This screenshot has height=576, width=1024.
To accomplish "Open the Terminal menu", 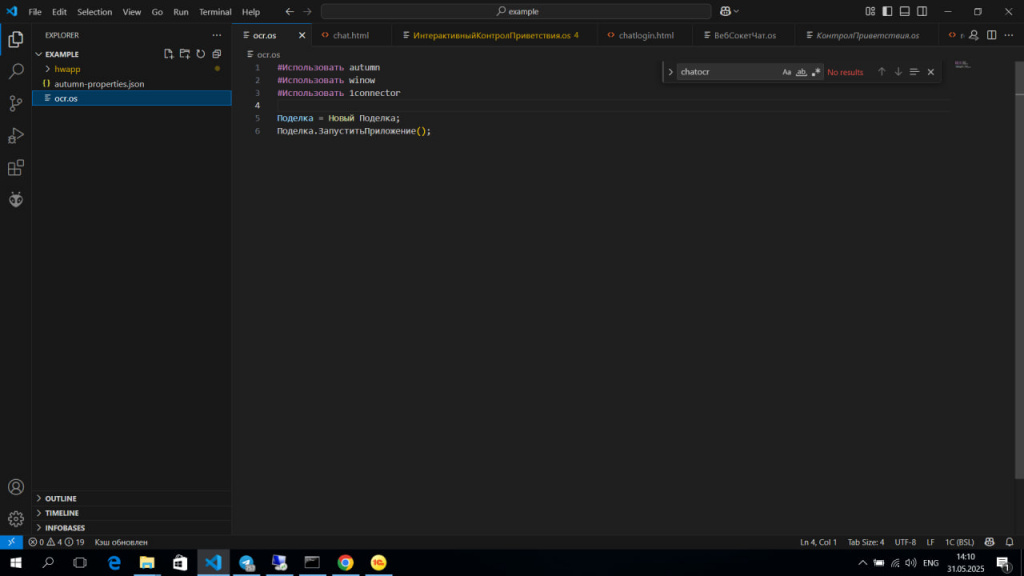I will click(215, 12).
